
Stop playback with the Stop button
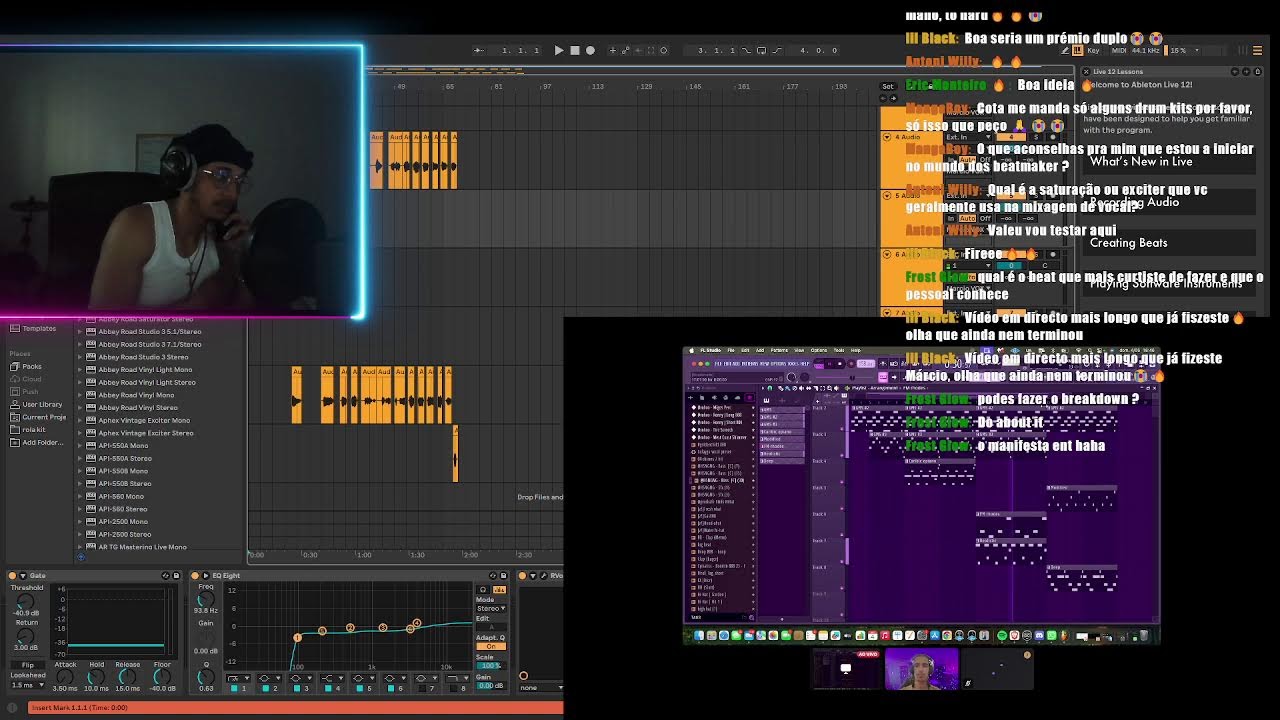(575, 50)
